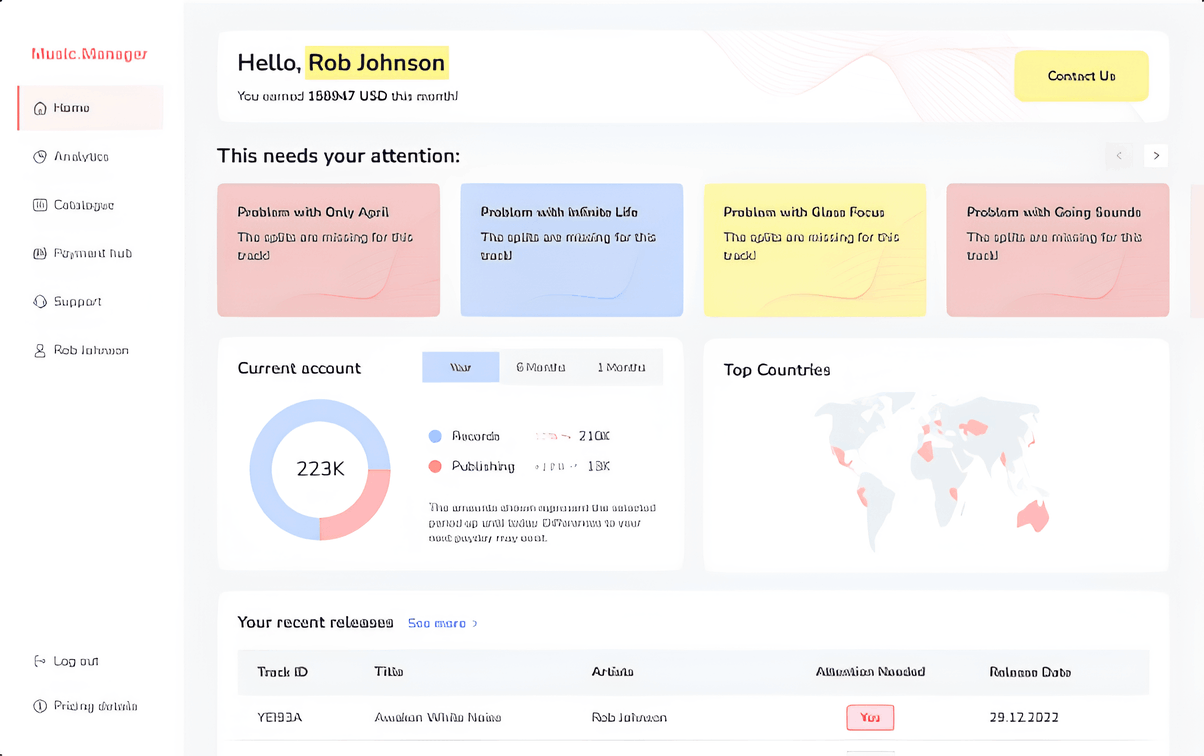Open Analytics via its pie chart icon

(40, 157)
